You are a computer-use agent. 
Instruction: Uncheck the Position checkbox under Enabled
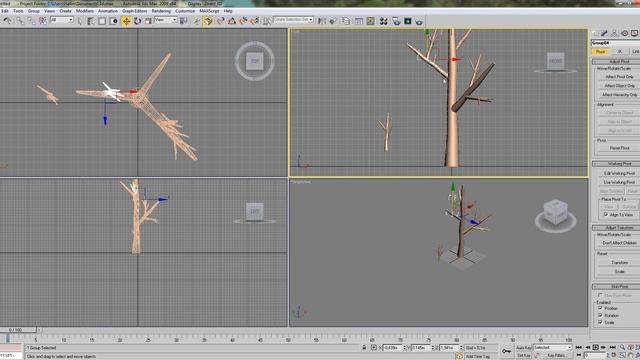[600, 308]
